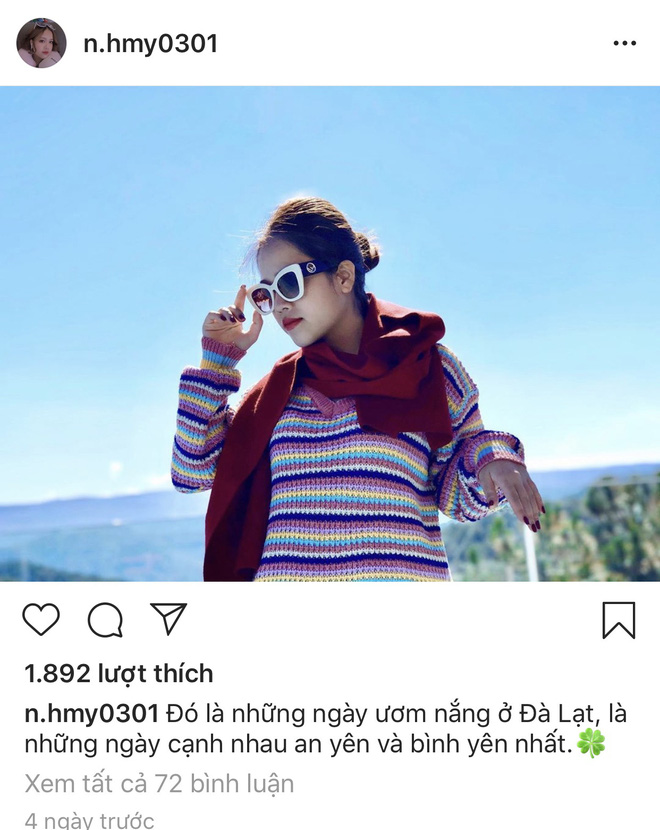660x830 pixels.
Task: Share post using the paper plane icon
Action: pos(169,618)
